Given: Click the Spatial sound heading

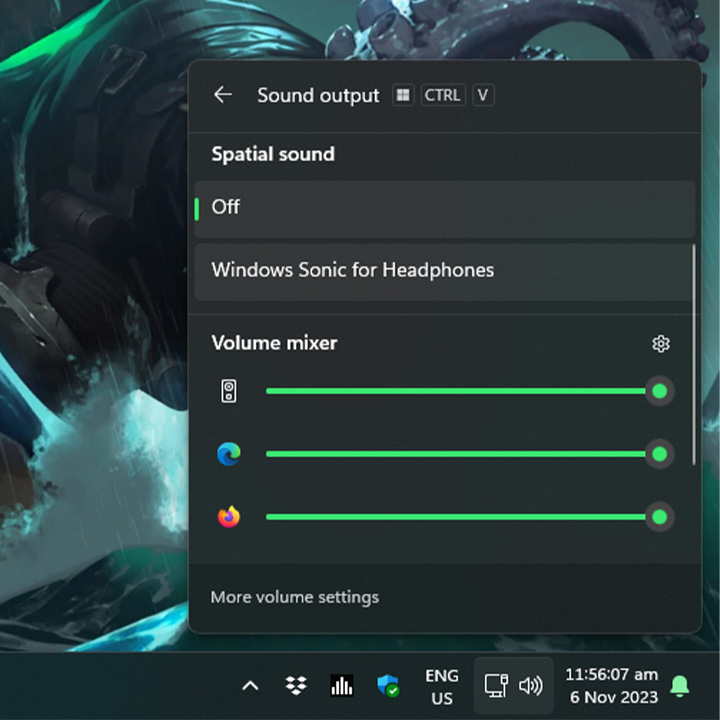Looking at the screenshot, I should pyautogui.click(x=273, y=154).
